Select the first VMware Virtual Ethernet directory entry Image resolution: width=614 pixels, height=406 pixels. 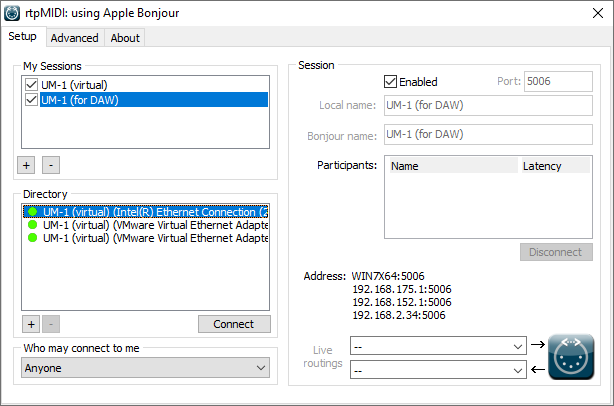click(146, 225)
